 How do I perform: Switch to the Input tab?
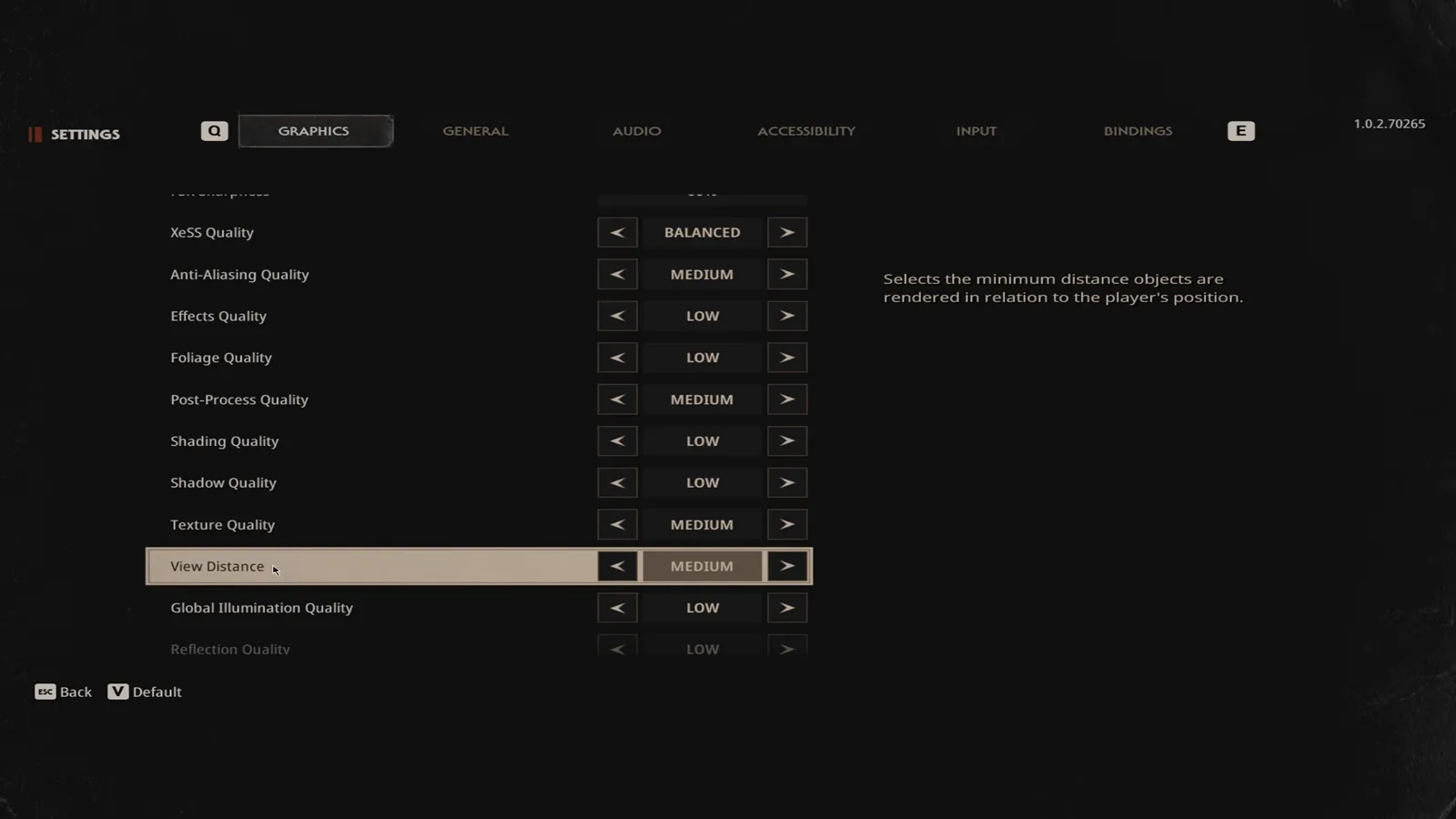pos(976,131)
